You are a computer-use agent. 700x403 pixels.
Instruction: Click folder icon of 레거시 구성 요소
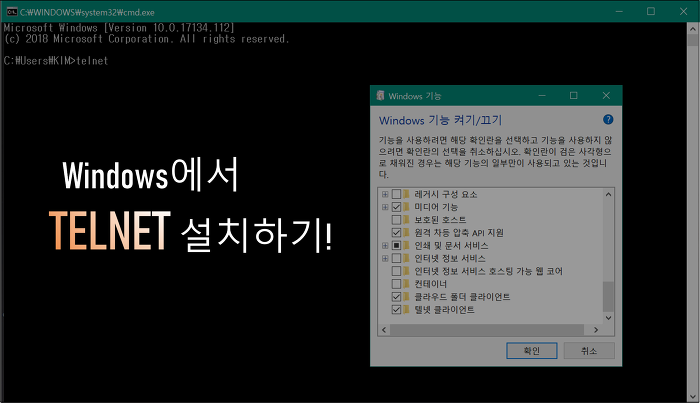pyautogui.click(x=407, y=194)
